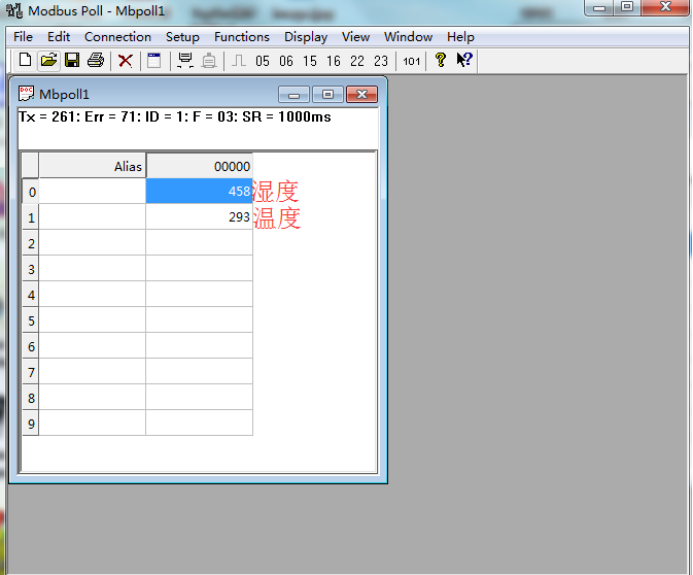Select the cell showing value 458
The height and width of the screenshot is (575, 693).
click(x=199, y=191)
